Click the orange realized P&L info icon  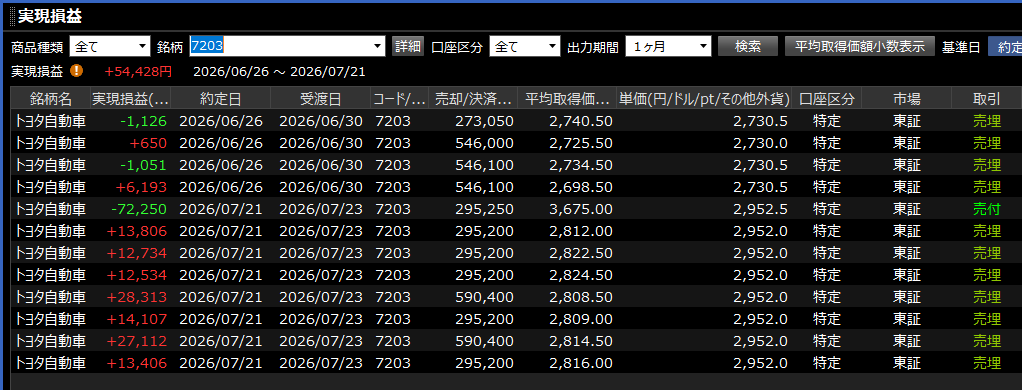[76, 70]
